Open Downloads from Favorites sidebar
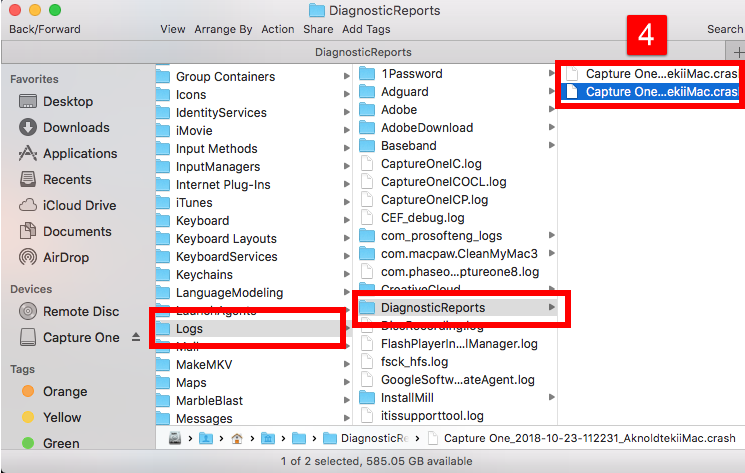745x473 pixels. click(27, 127)
